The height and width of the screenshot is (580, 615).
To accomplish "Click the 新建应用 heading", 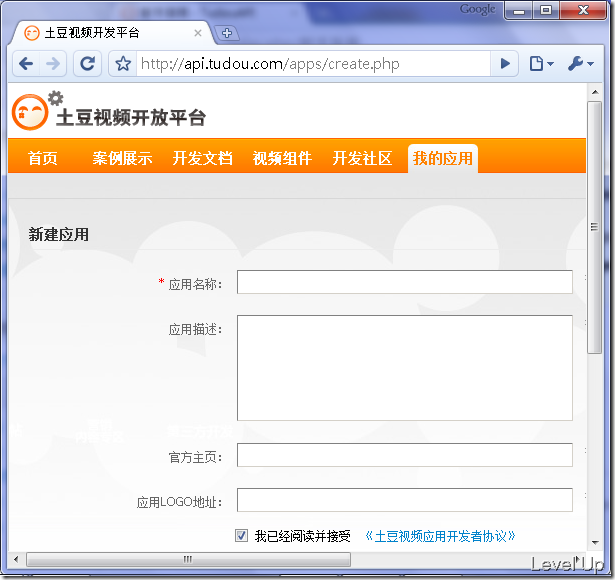I will 58,235.
